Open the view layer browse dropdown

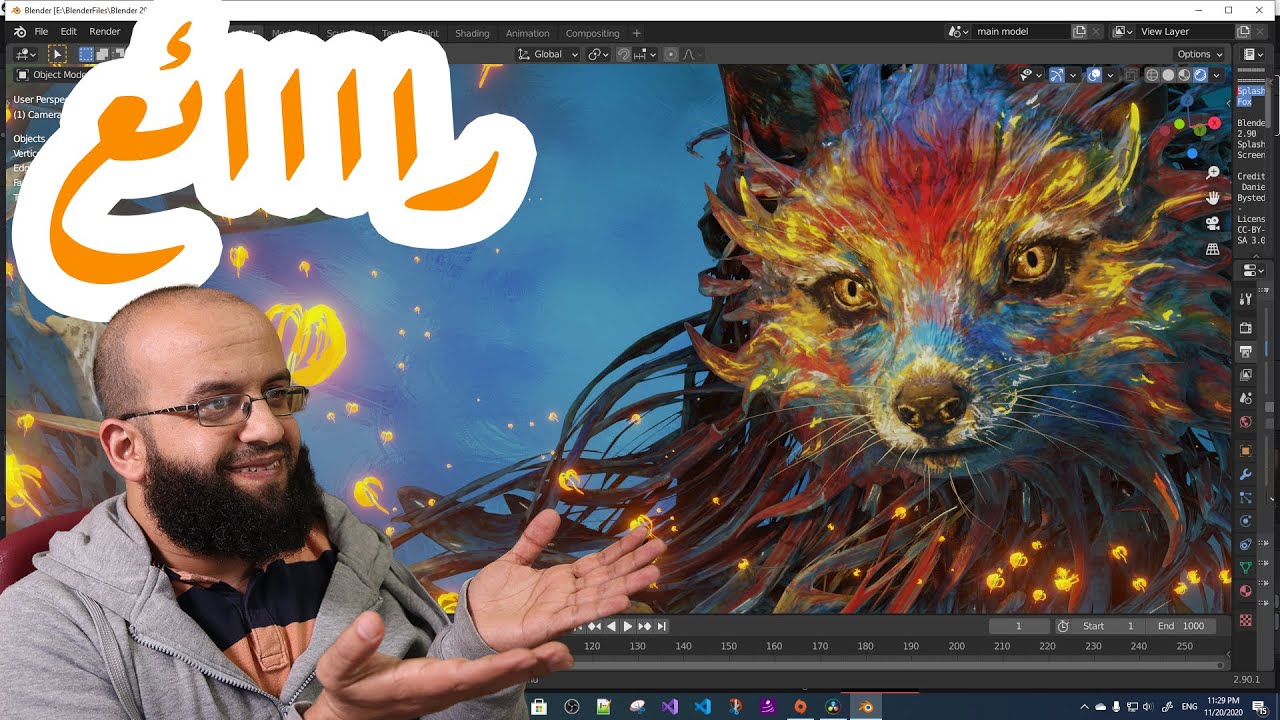click(1123, 32)
